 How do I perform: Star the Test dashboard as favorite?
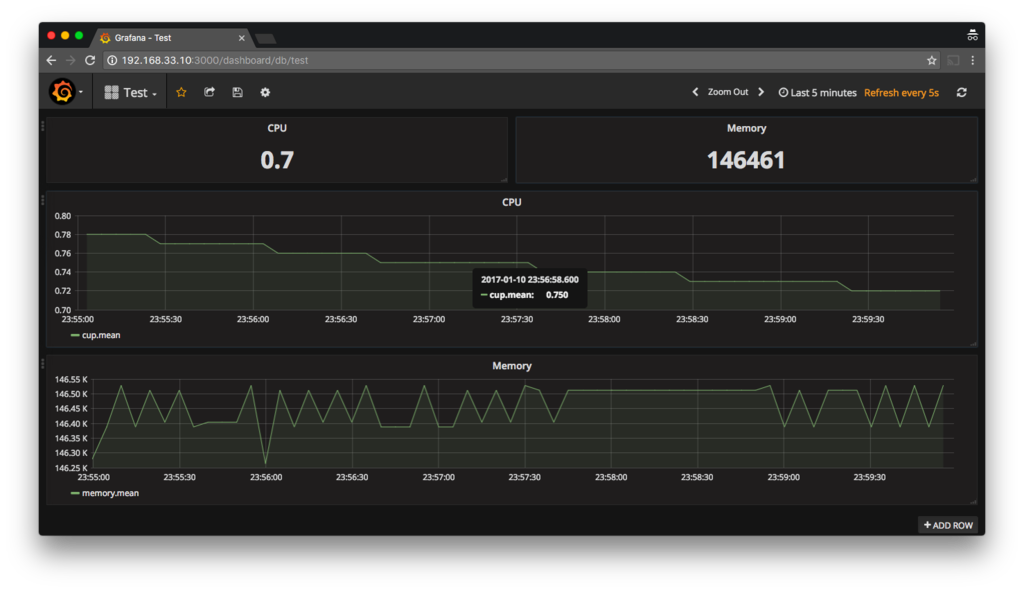click(x=182, y=93)
